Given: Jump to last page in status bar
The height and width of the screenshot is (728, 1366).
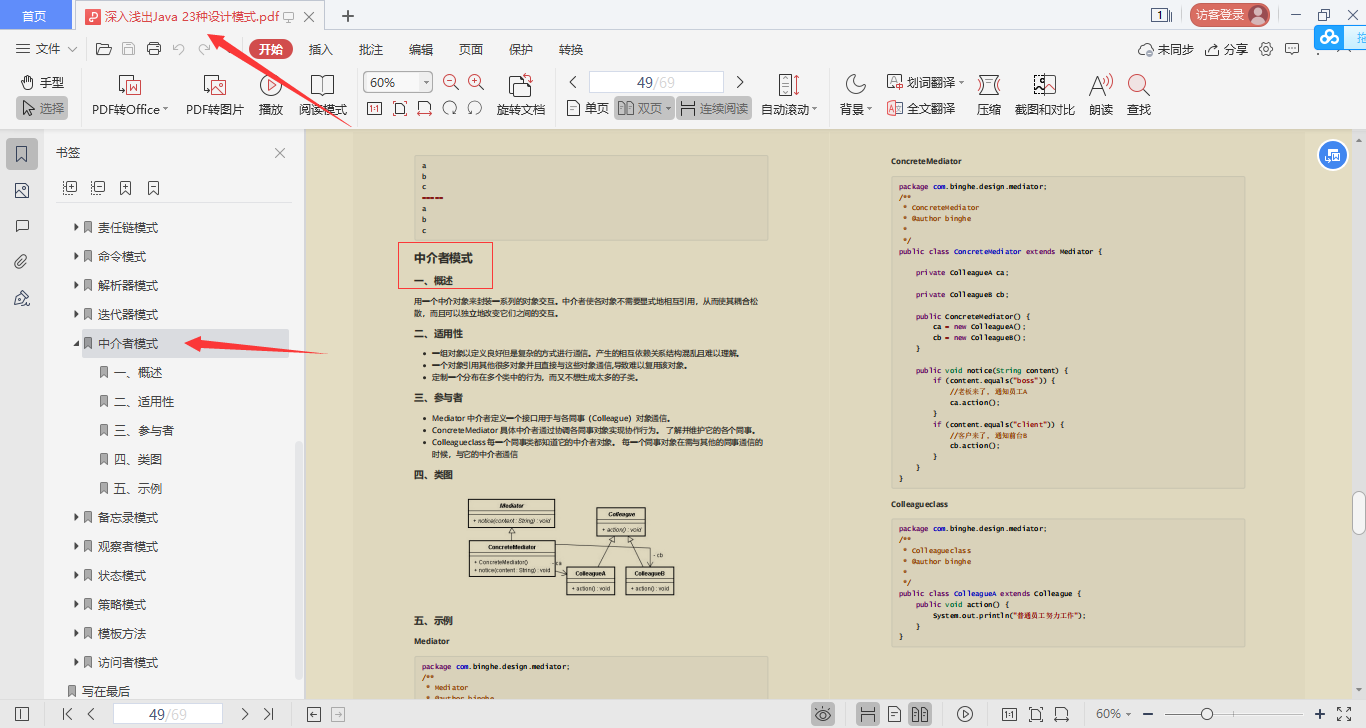Looking at the screenshot, I should coord(268,714).
